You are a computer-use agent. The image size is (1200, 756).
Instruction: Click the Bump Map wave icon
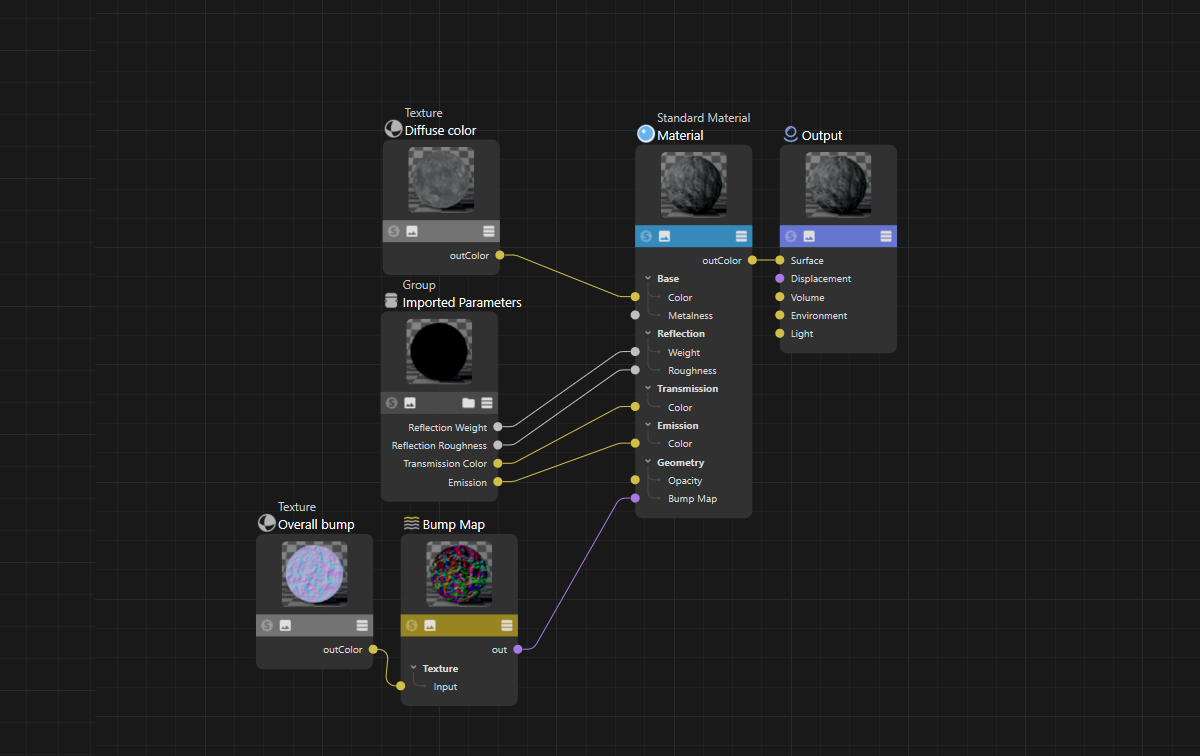411,524
